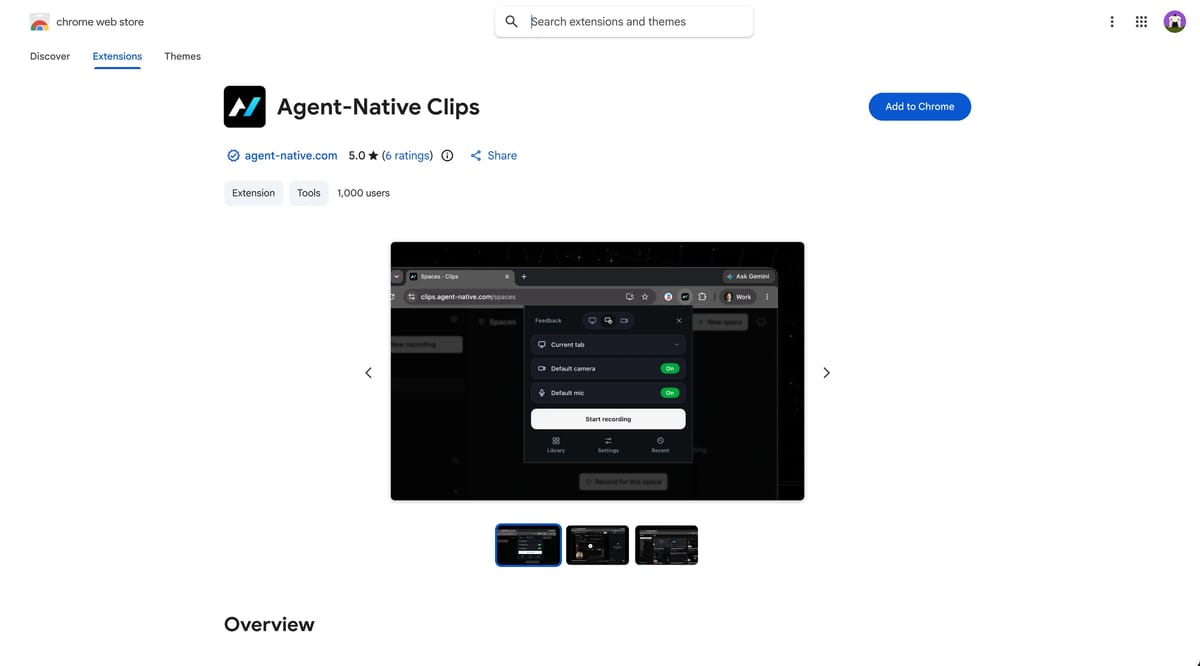1200x666 pixels.
Task: Open the three-dot more options menu
Action: [1112, 21]
